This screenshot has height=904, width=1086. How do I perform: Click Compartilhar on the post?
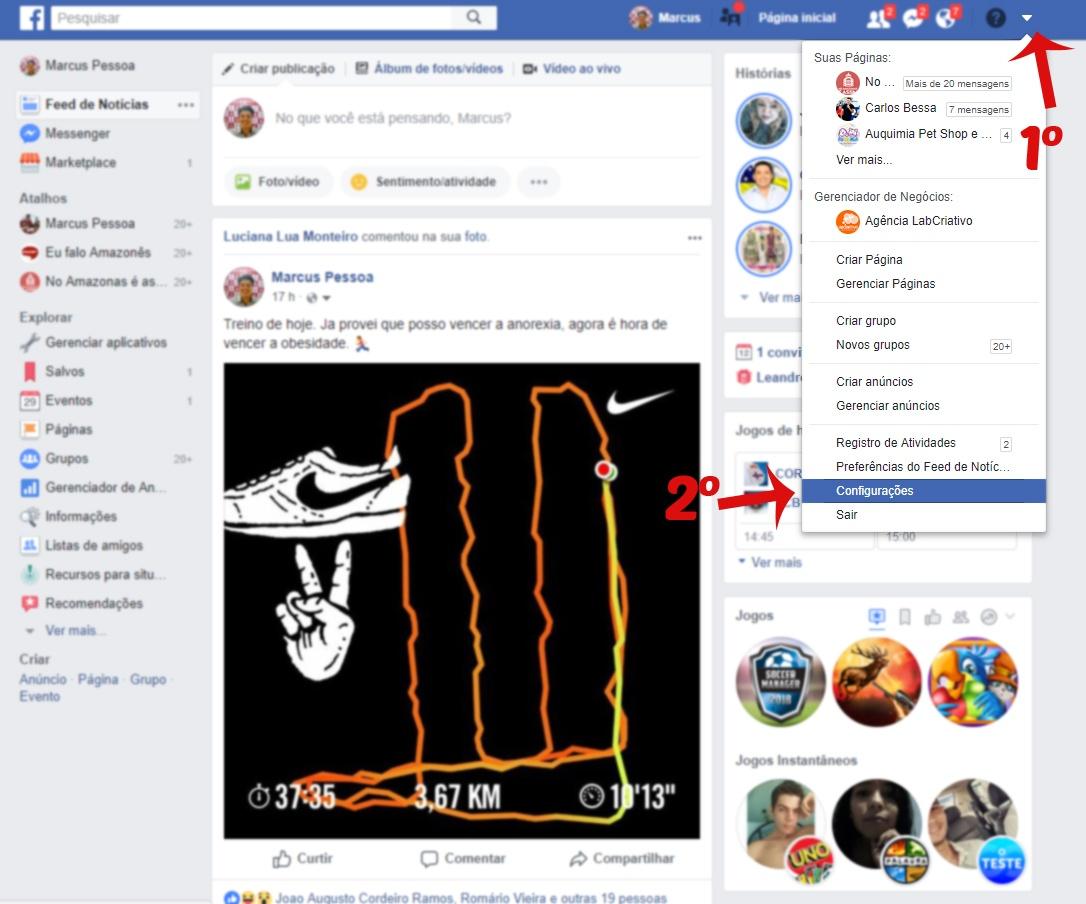622,859
